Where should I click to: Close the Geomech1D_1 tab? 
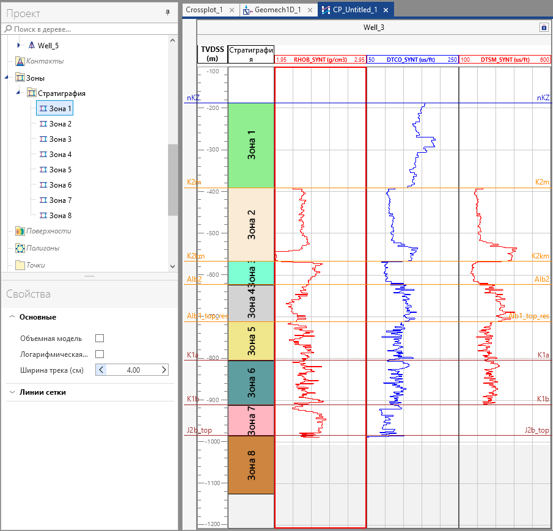coord(310,10)
